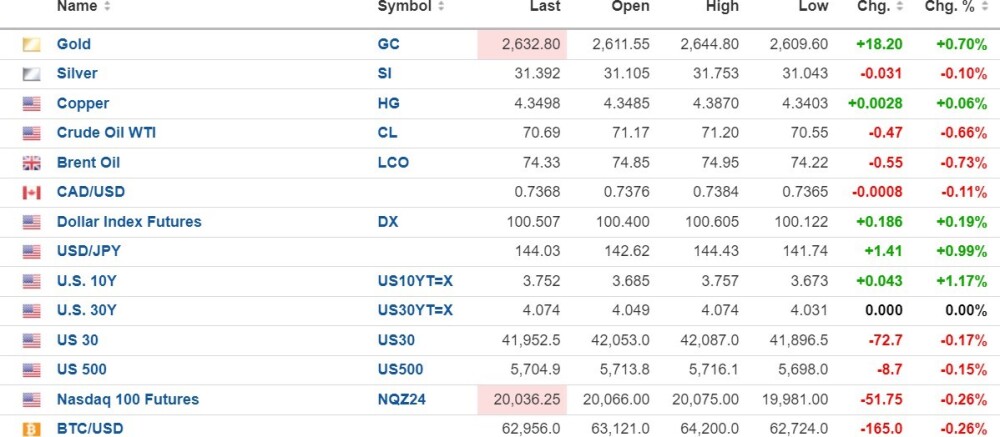Click the UK flag beside Brent Oil
Image resolution: width=1000 pixels, height=437 pixels.
click(x=31, y=163)
